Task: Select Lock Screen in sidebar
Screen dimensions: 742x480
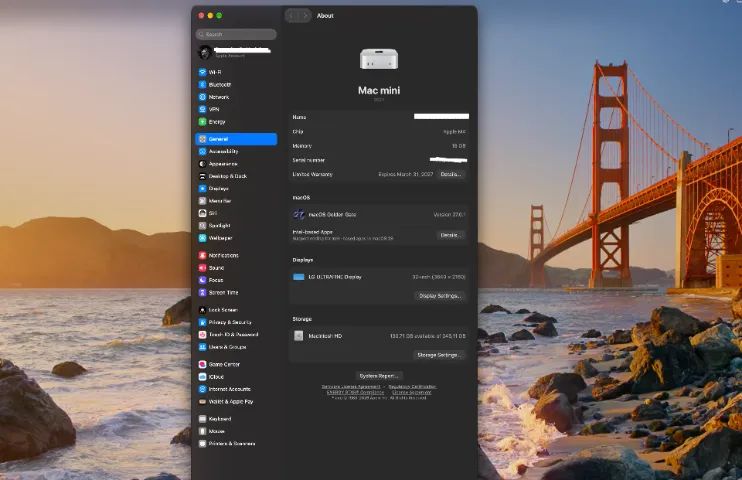Action: click(x=236, y=310)
